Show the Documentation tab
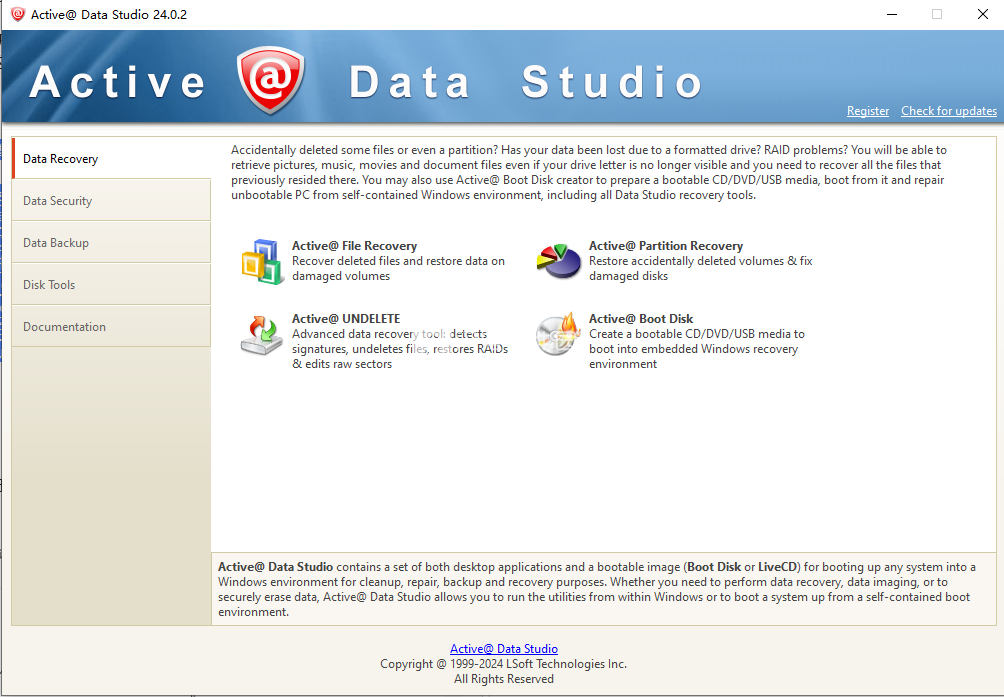The image size is (1004, 697). click(x=111, y=326)
